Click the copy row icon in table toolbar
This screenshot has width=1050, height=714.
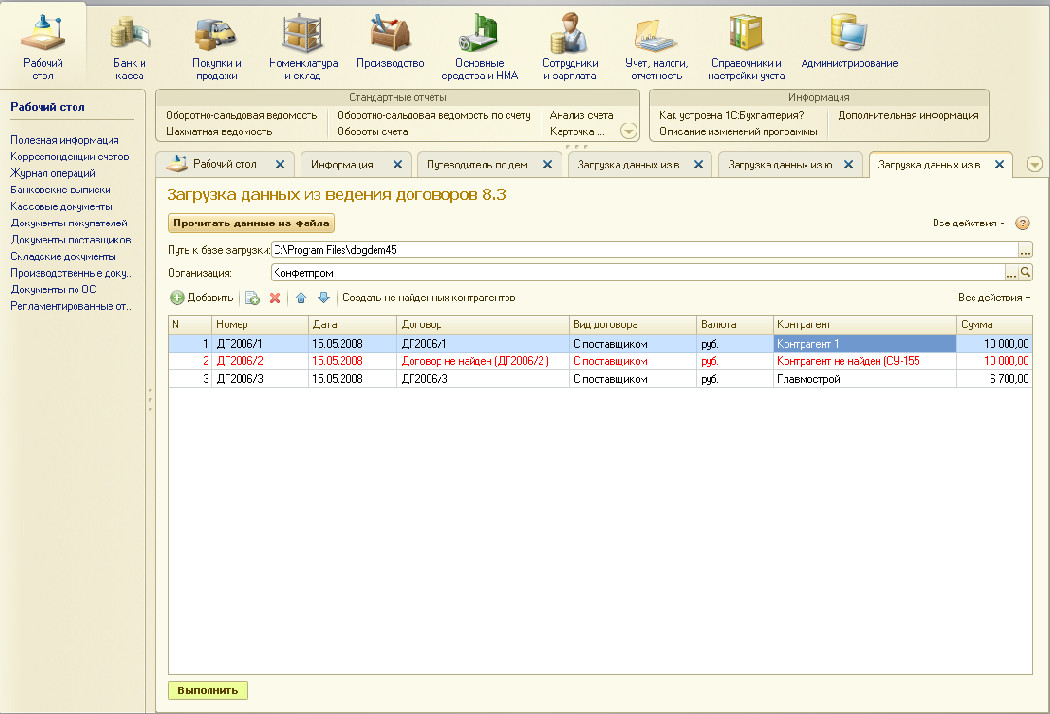(x=252, y=298)
